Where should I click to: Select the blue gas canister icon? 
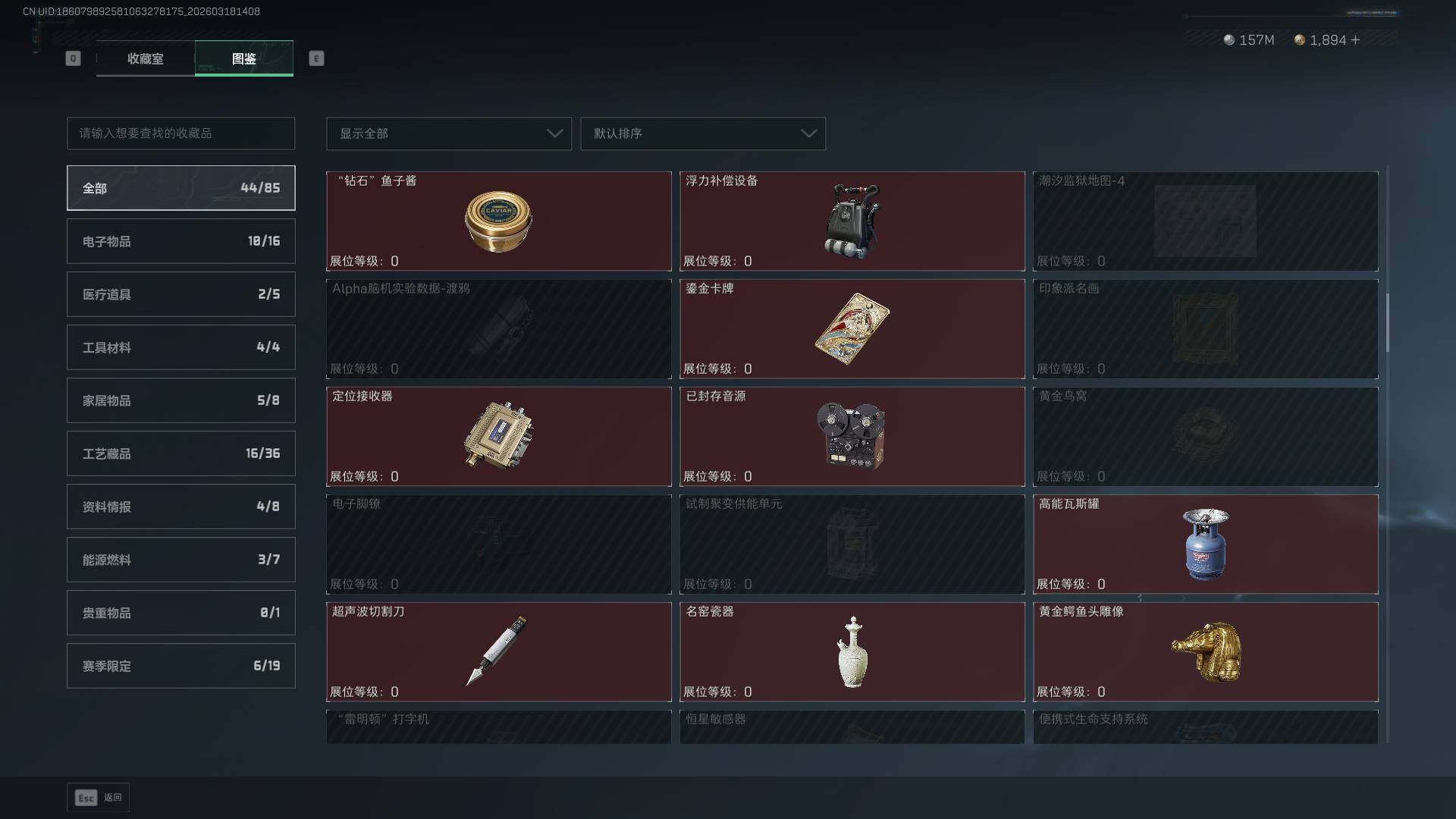1206,544
